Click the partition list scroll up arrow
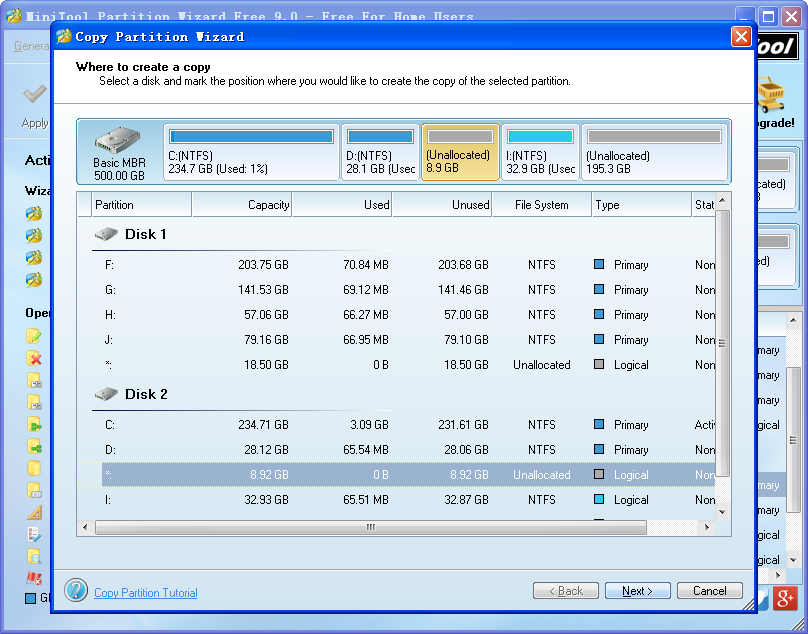This screenshot has width=808, height=634. 722,200
